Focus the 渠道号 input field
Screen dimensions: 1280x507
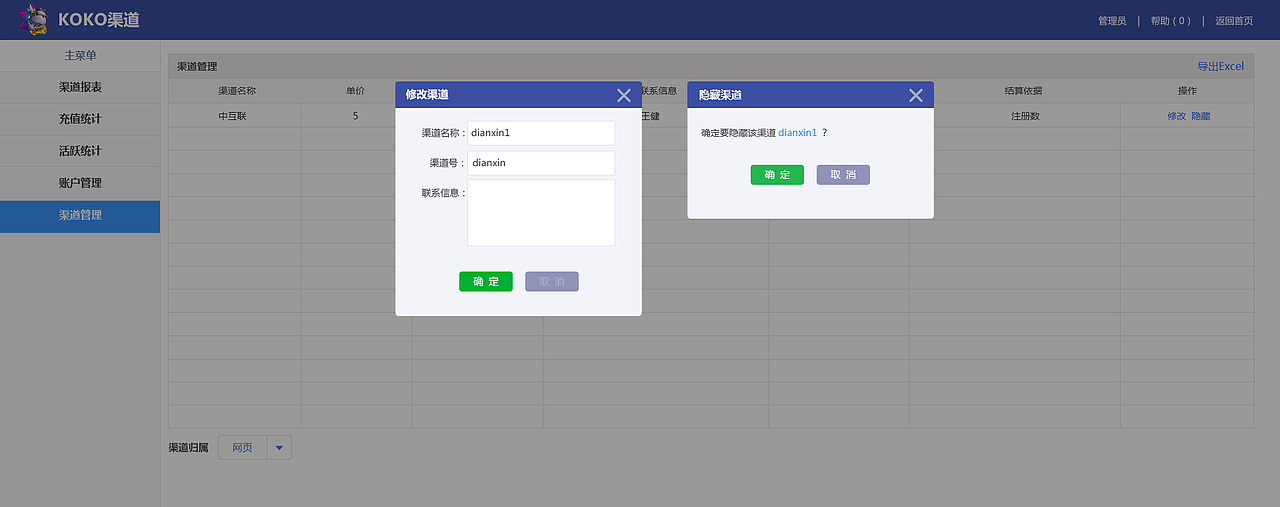(x=541, y=163)
